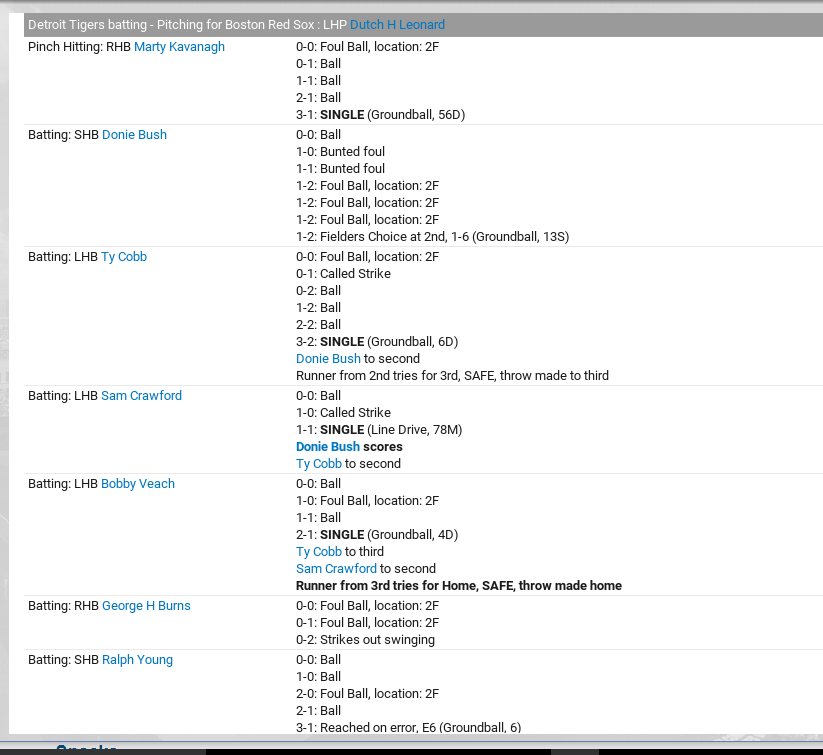Click Donie Bush in the Batting: SHB row
823x755 pixels.
pos(134,135)
